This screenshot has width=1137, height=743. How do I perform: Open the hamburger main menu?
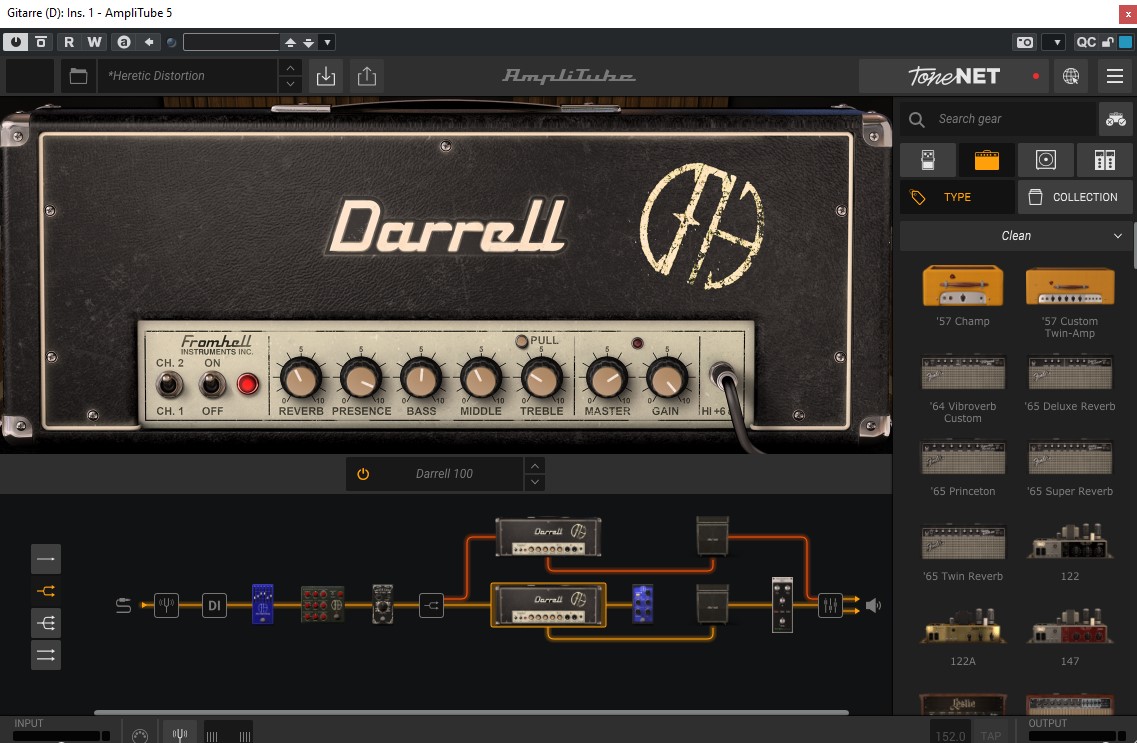coord(1115,76)
